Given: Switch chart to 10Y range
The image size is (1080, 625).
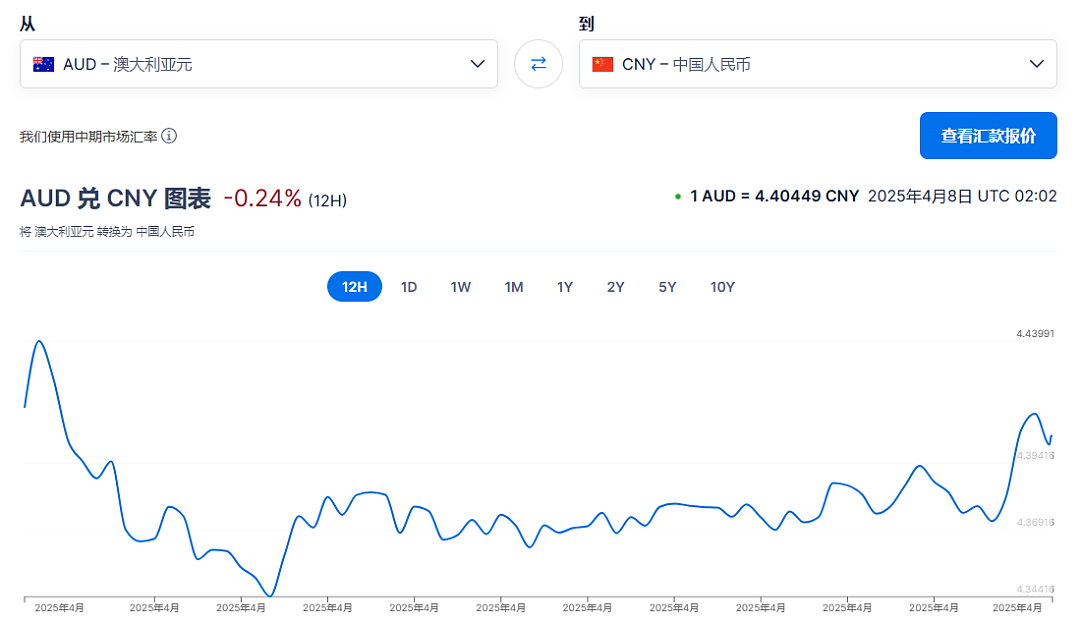Looking at the screenshot, I should (x=722, y=287).
